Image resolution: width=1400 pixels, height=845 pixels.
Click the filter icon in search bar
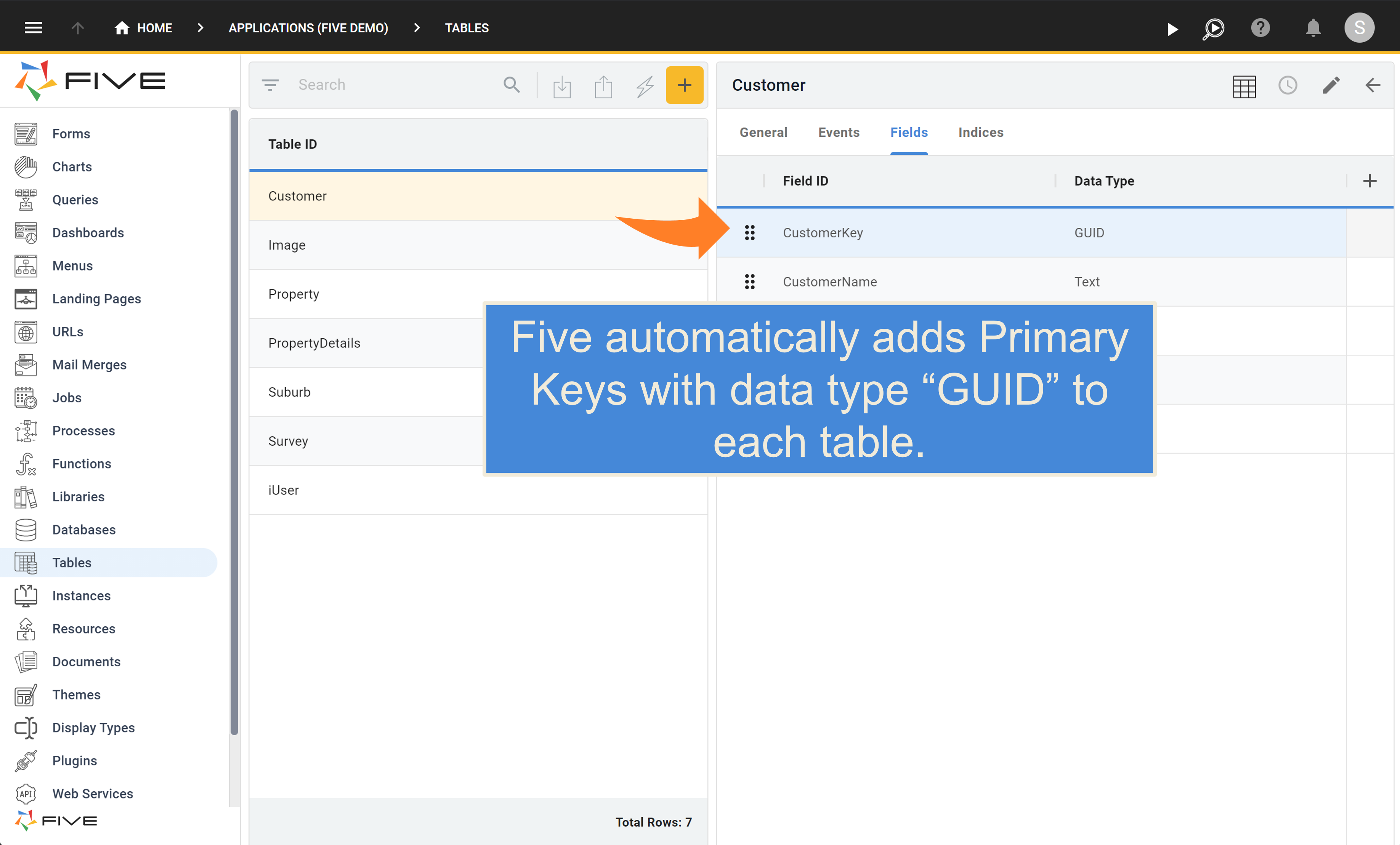(x=270, y=85)
